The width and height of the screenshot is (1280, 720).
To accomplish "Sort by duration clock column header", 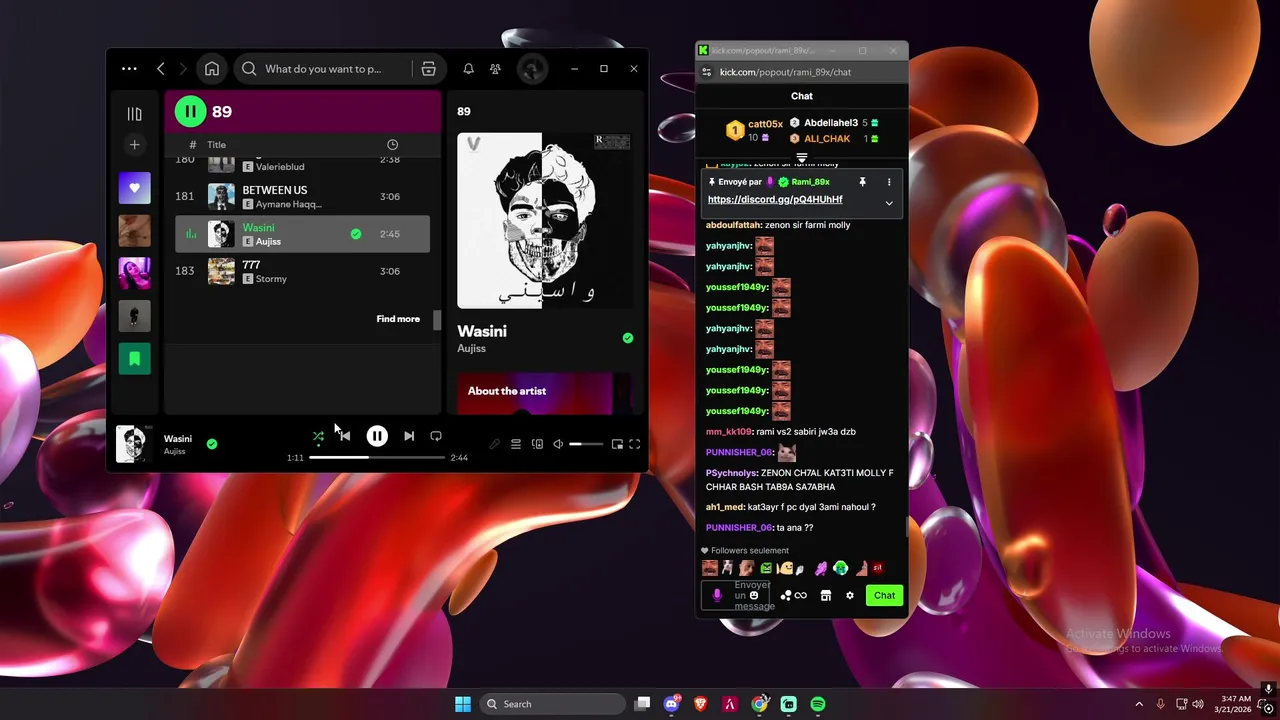I will pos(392,145).
